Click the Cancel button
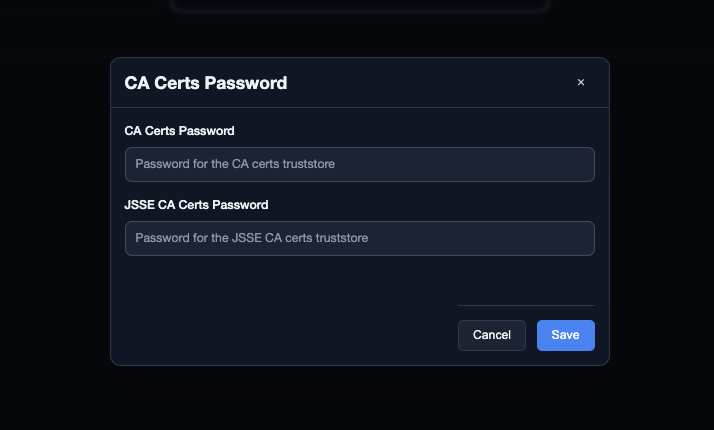This screenshot has width=714, height=430. pos(492,335)
